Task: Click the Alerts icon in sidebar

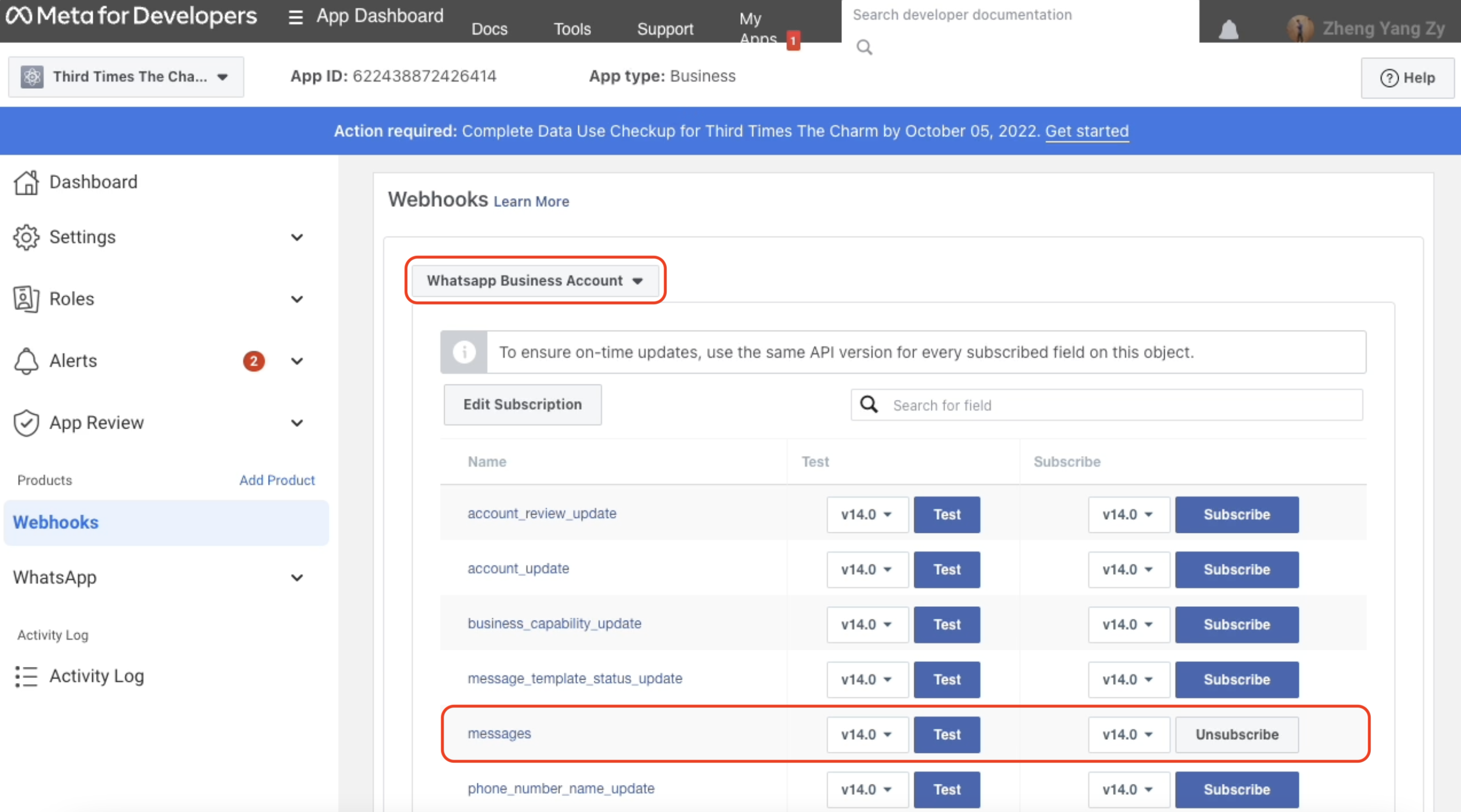Action: coord(26,360)
